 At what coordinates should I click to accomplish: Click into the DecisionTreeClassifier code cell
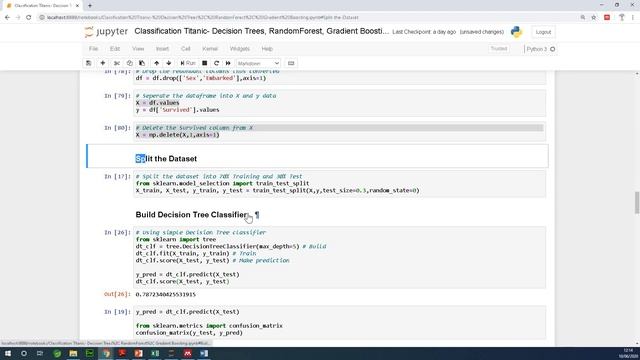pyautogui.click(x=340, y=257)
